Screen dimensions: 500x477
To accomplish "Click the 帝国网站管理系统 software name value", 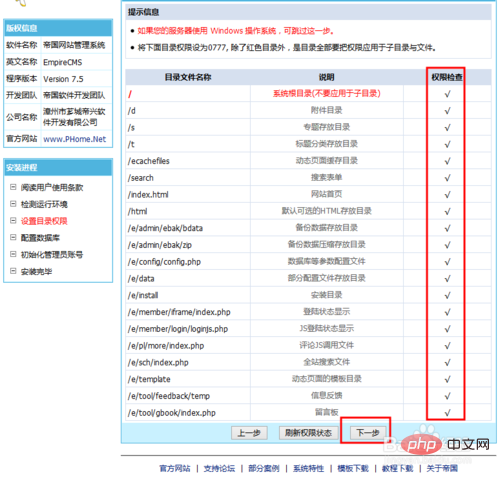I will tap(74, 45).
